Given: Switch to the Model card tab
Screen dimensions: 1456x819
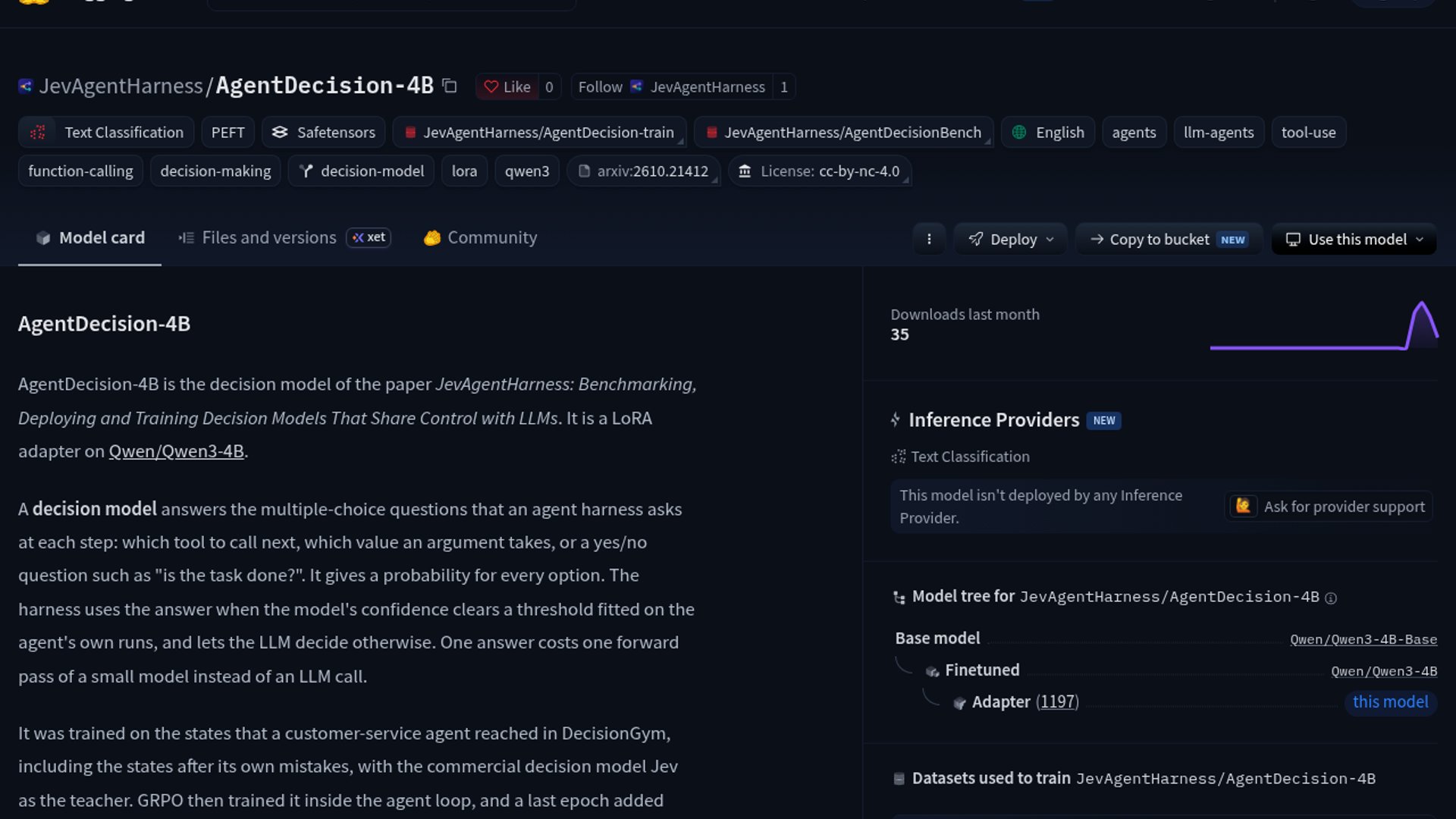Looking at the screenshot, I should point(89,238).
